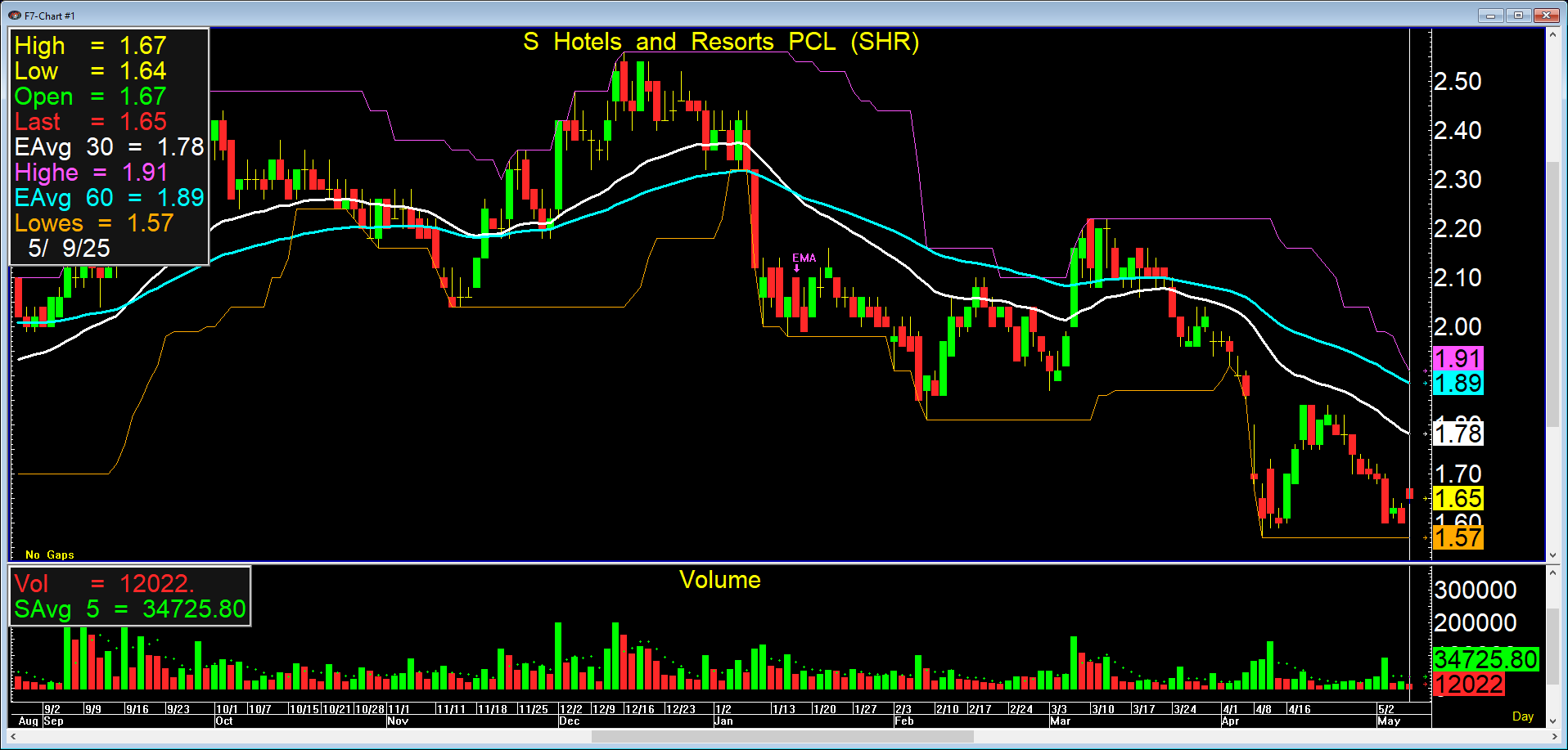Minimize the F7-Chart #1 window

[1490, 15]
